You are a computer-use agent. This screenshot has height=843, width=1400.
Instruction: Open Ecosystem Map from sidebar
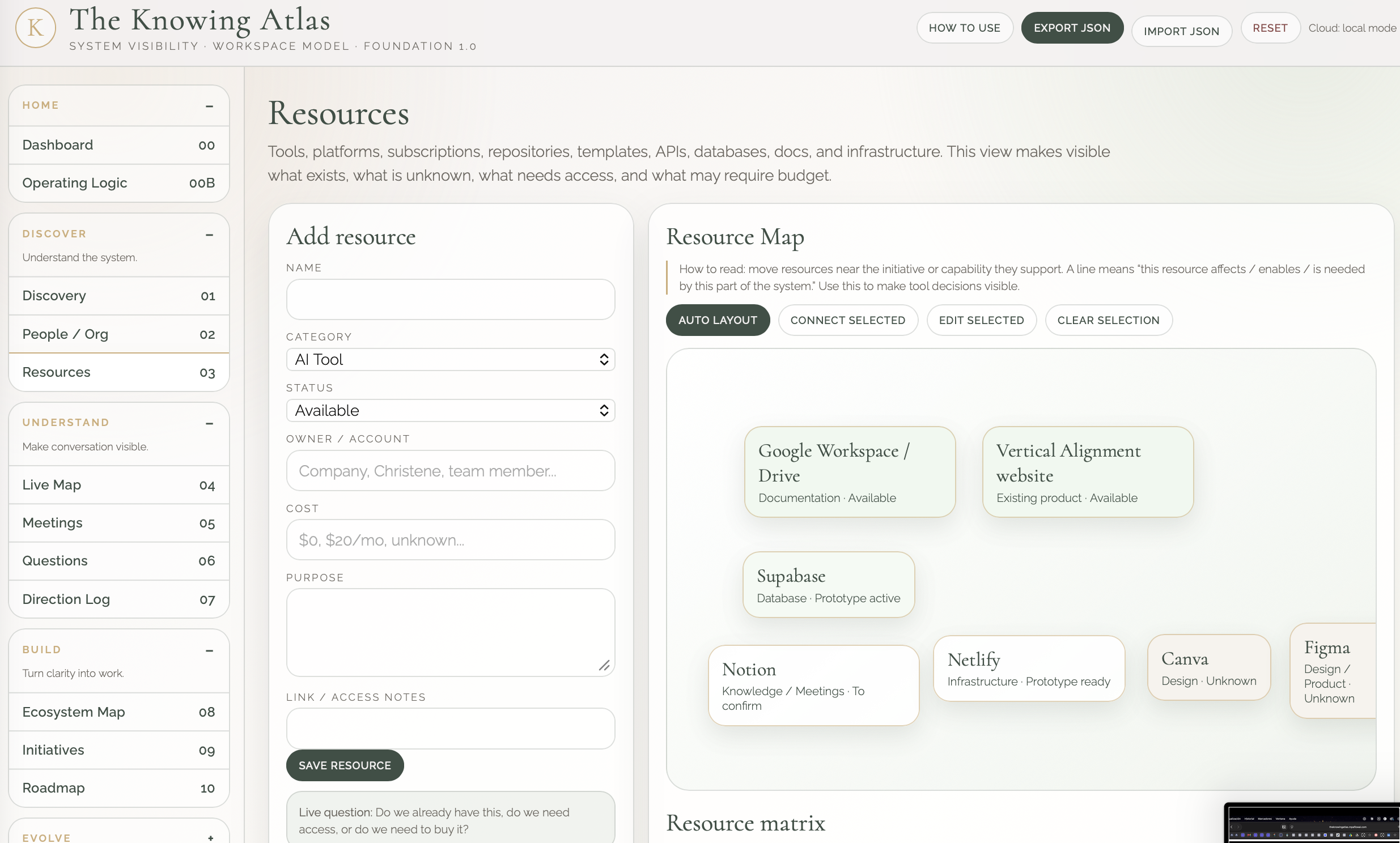click(119, 712)
